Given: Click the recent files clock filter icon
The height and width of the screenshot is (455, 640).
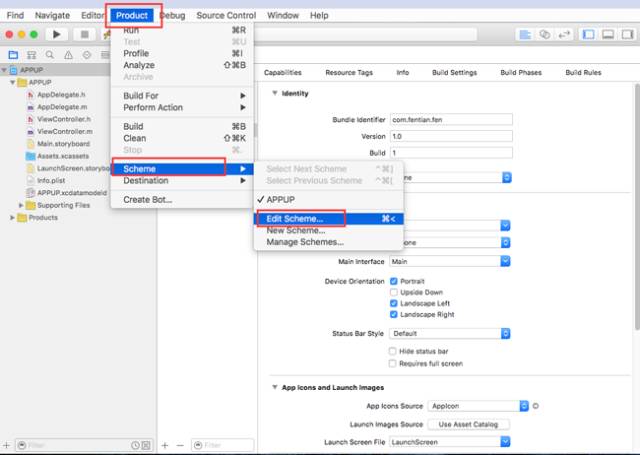Looking at the screenshot, I should (135, 445).
